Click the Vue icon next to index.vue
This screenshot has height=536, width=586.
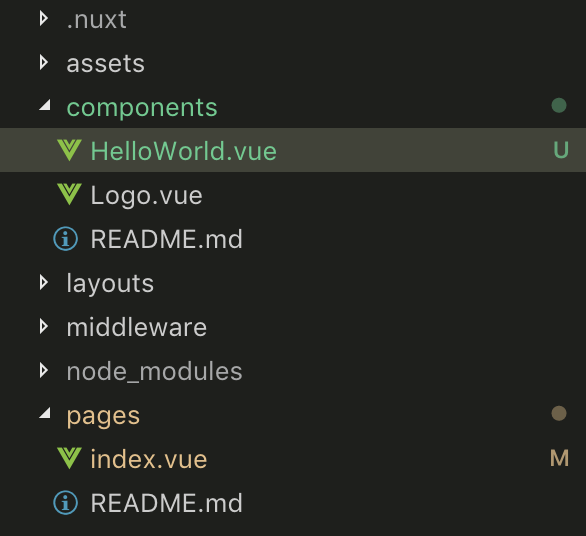click(69, 458)
